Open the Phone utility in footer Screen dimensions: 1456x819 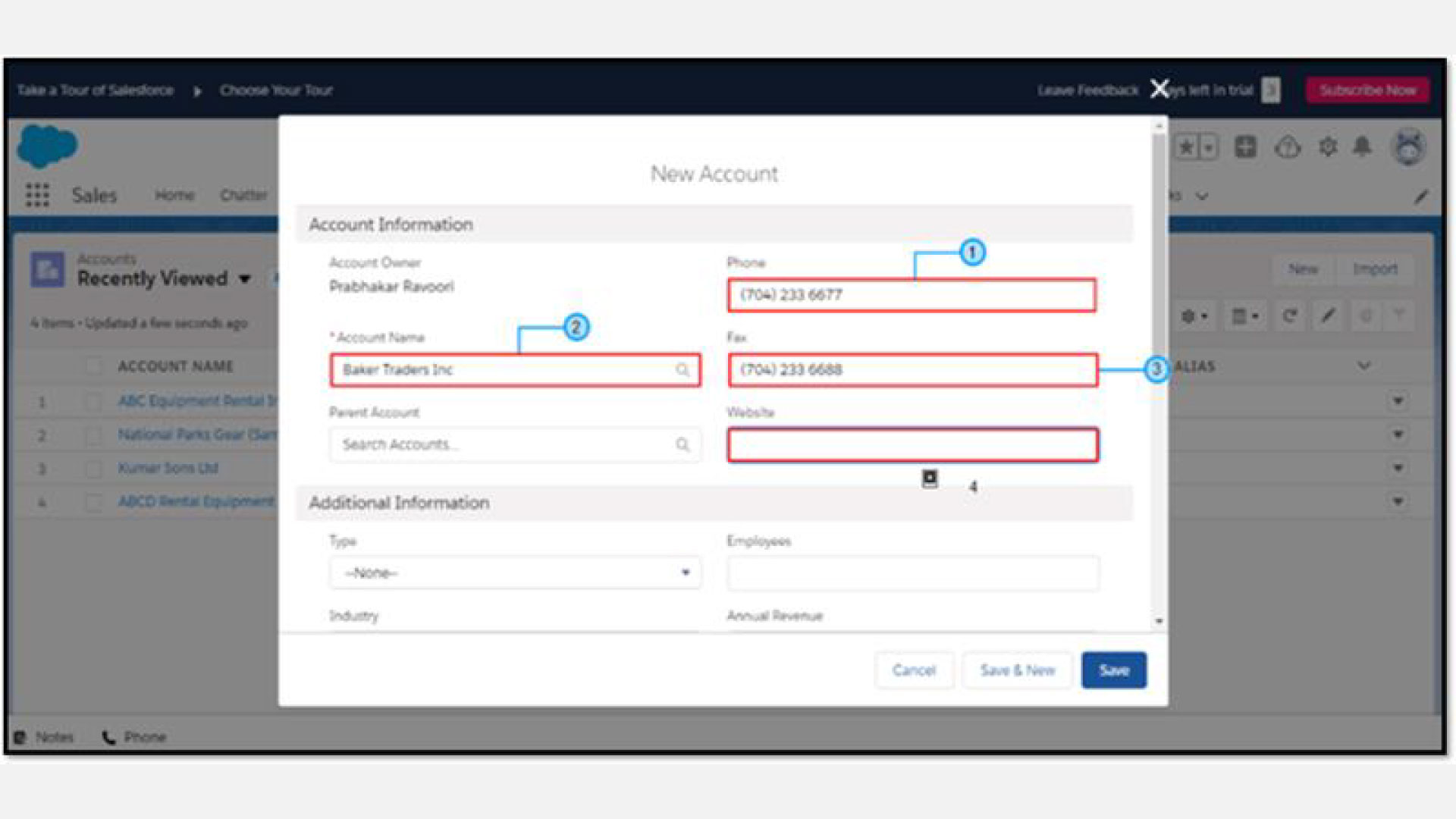pyautogui.click(x=134, y=737)
